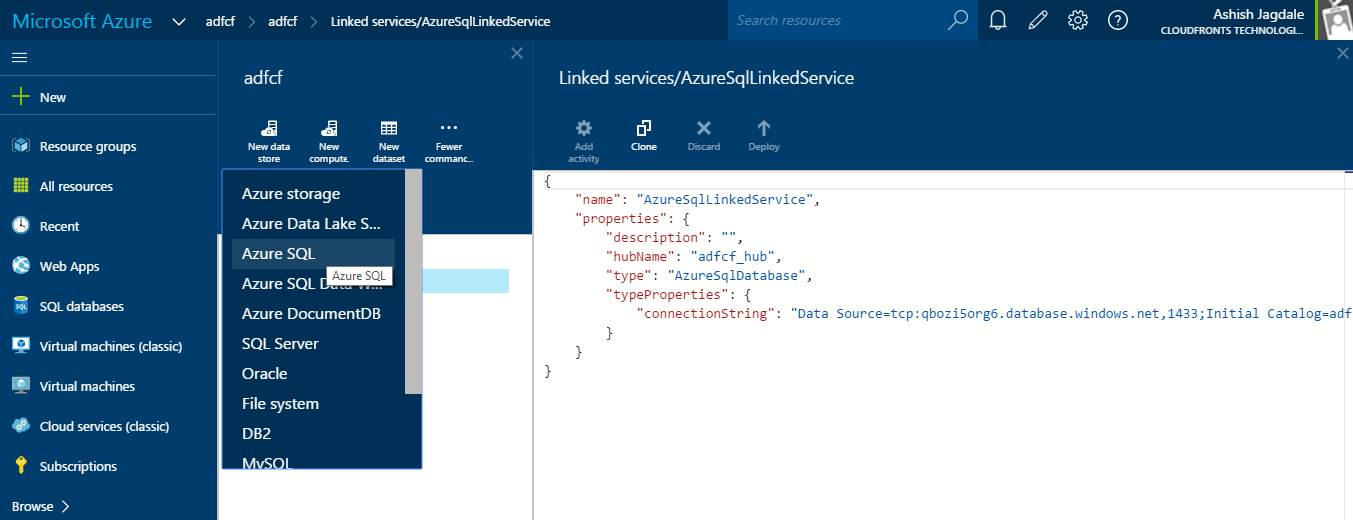Select Azure DocumentDB menu entry
Screen dimensions: 1353x520
[x=313, y=314]
